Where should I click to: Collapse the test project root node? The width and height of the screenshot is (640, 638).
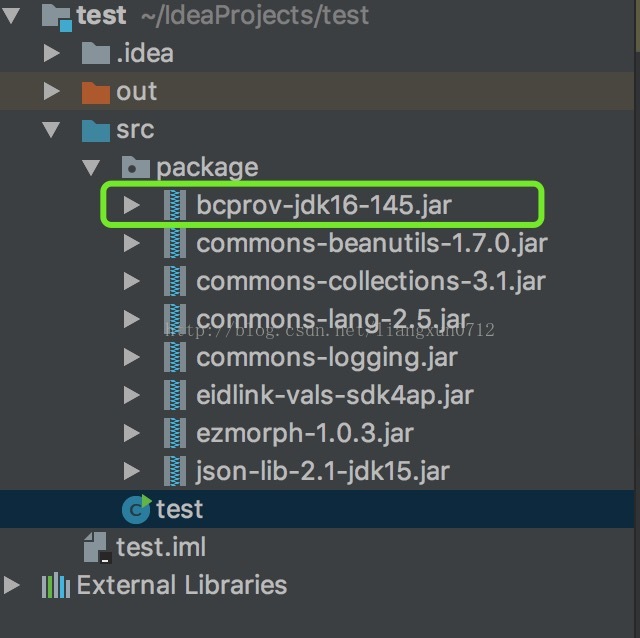tap(11, 16)
